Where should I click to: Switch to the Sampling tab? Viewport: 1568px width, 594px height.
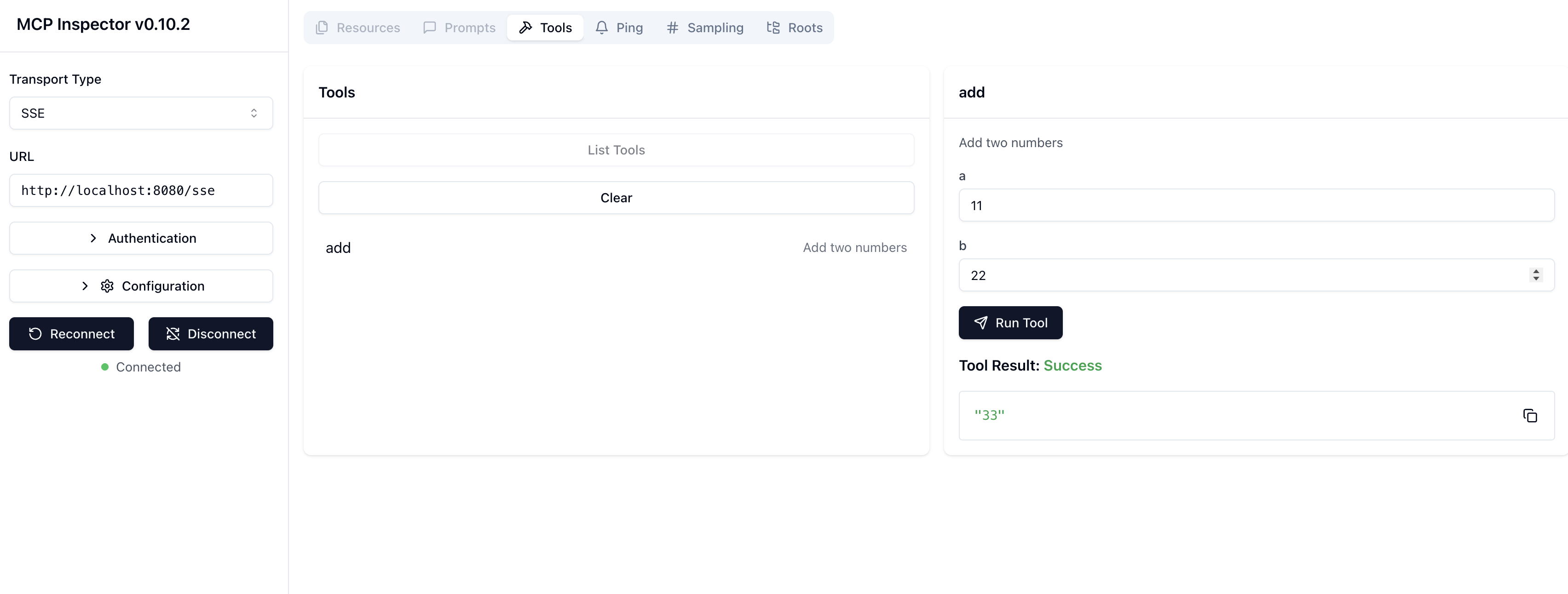point(704,28)
